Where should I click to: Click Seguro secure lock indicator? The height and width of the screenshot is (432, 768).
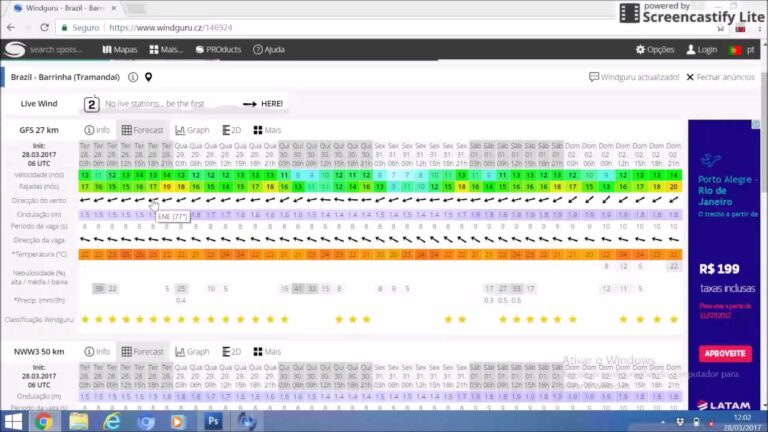pos(80,28)
